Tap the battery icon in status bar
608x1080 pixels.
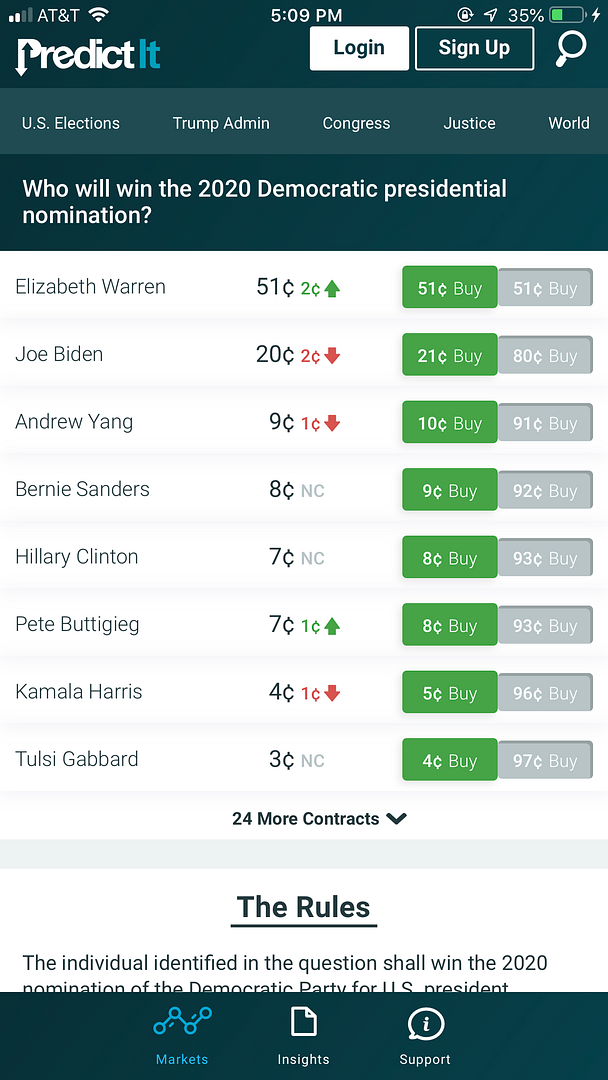[x=569, y=15]
